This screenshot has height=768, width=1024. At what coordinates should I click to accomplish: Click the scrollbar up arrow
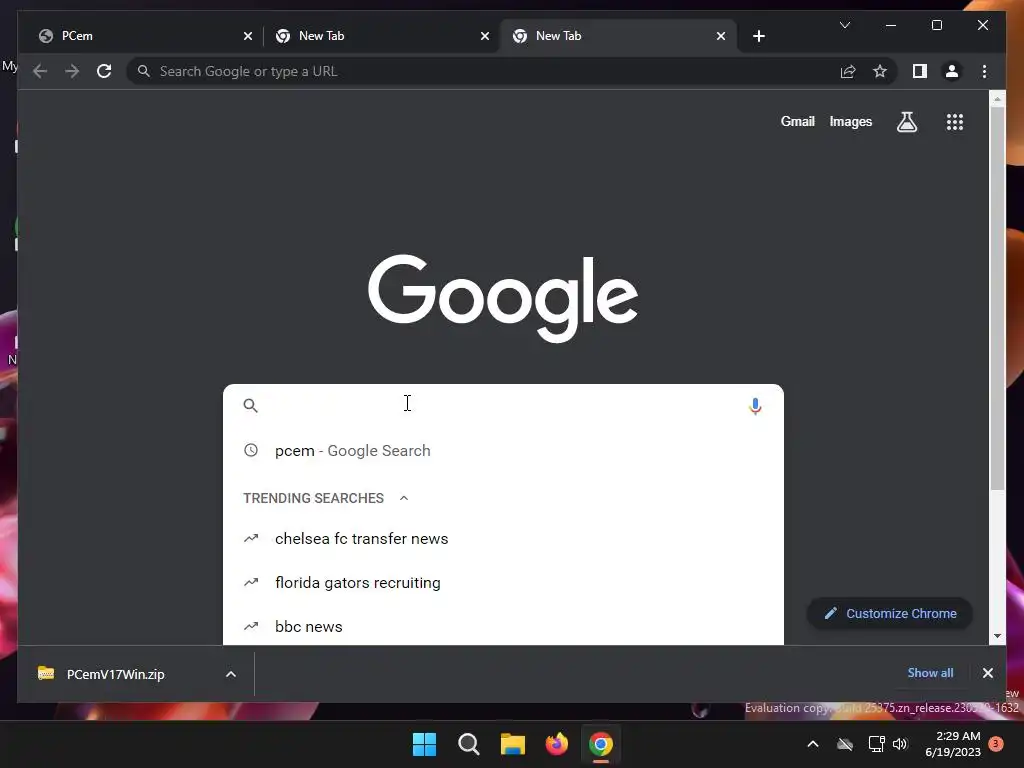[x=997, y=99]
